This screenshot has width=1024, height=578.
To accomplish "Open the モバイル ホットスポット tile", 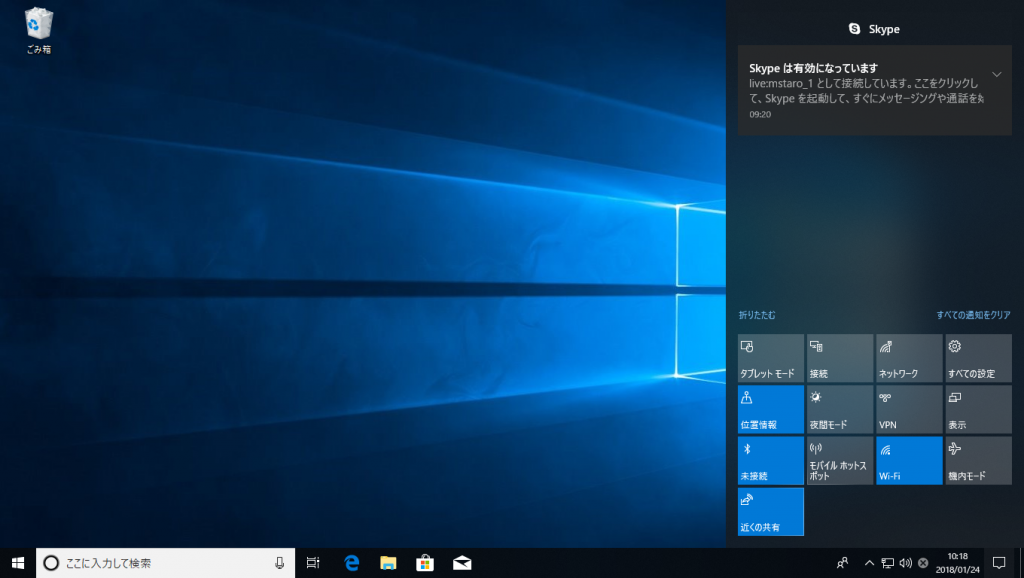I will pos(839,460).
